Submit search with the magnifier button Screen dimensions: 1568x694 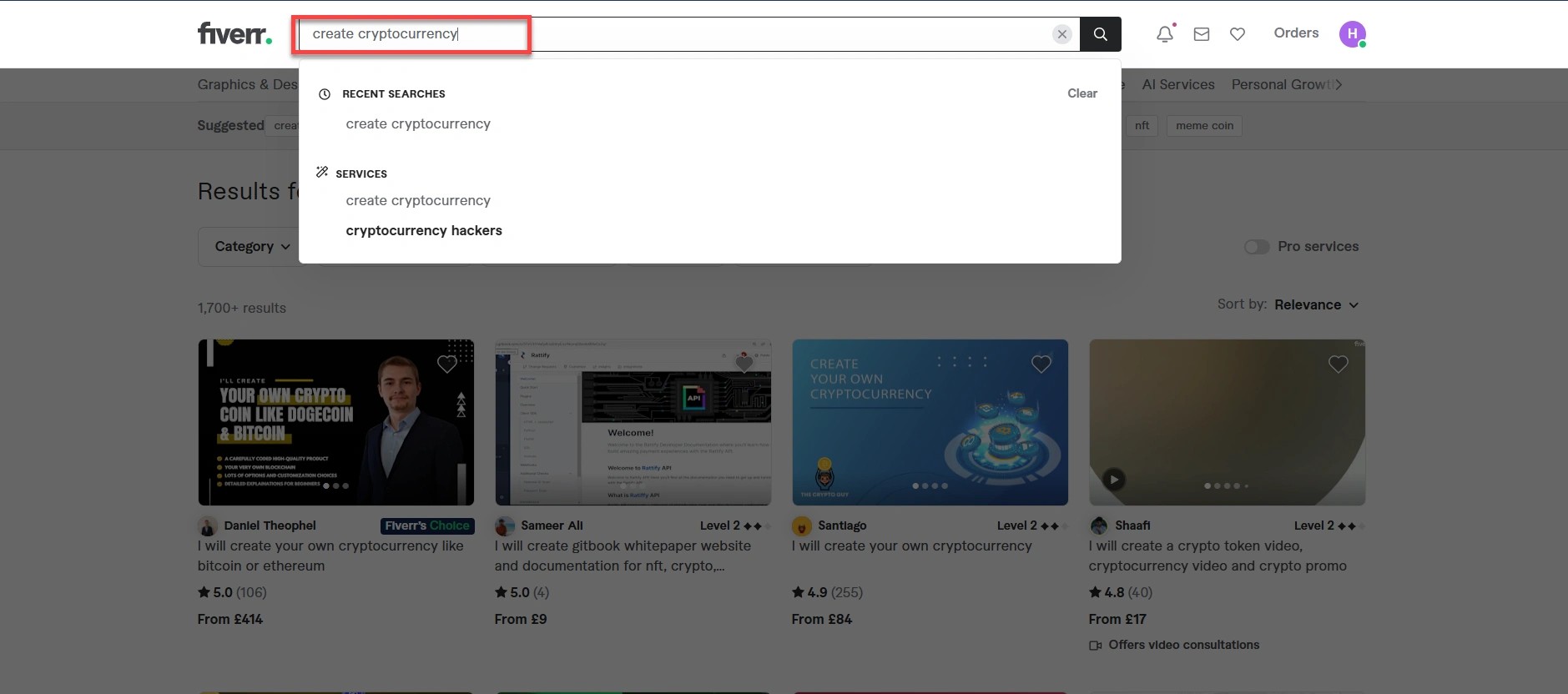[1100, 34]
